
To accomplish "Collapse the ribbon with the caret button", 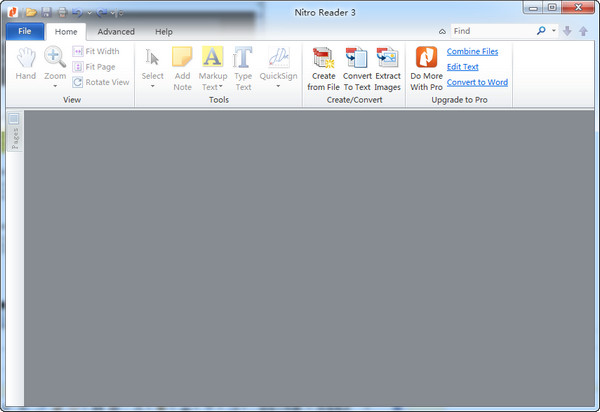I will point(442,32).
